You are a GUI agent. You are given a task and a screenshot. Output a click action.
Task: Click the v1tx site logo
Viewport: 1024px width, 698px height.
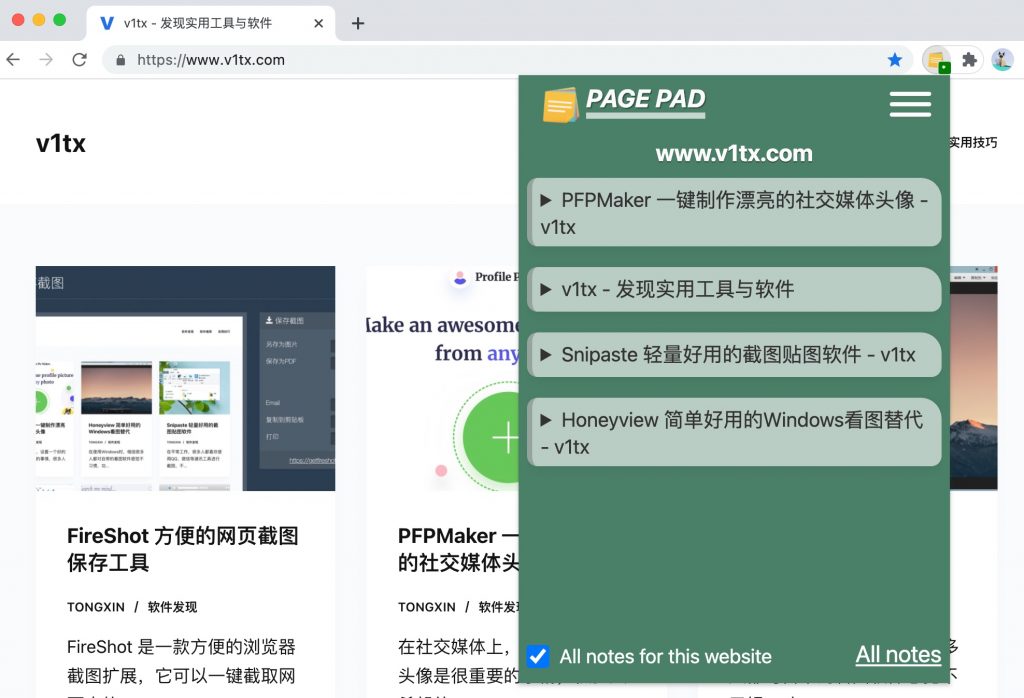[x=61, y=143]
